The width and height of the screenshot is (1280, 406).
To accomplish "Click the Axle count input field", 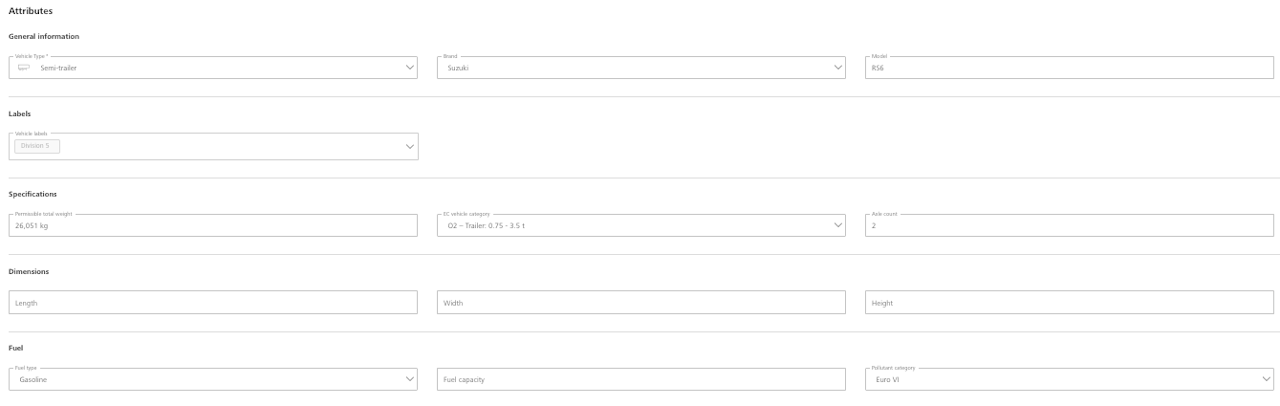I will 1069,225.
